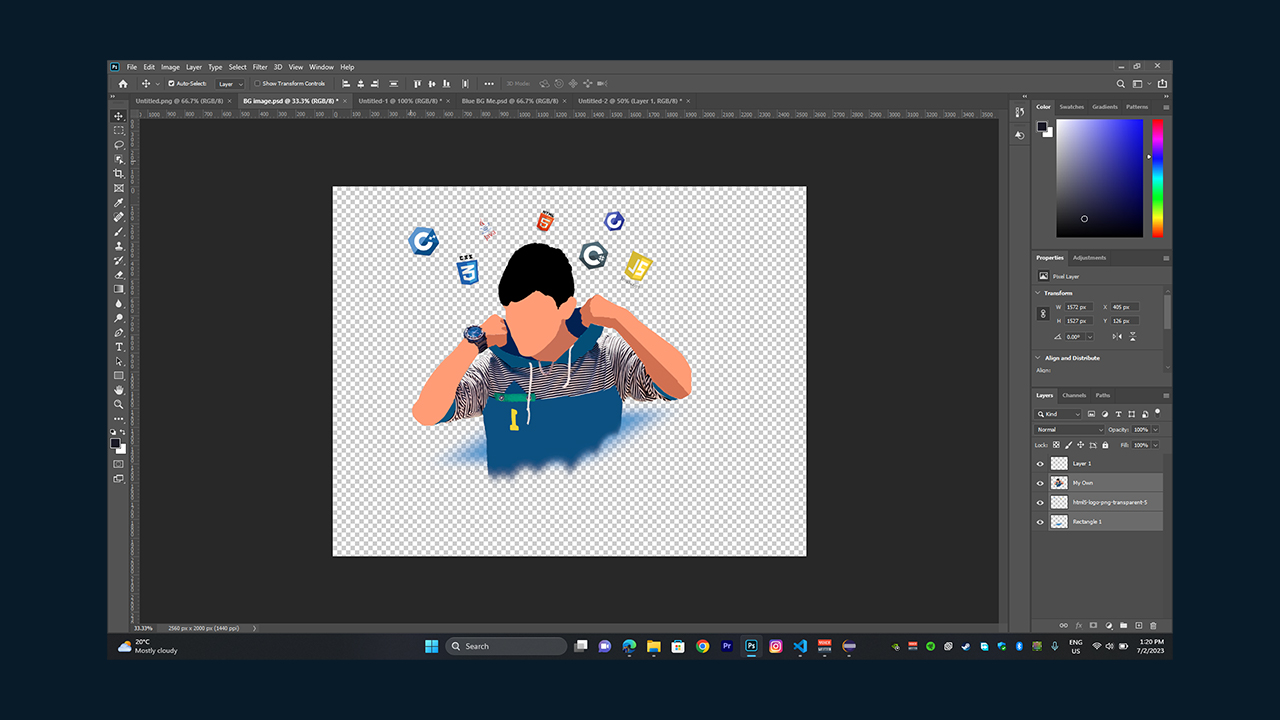The width and height of the screenshot is (1280, 720).
Task: Click the Delete layer trash icon
Action: pos(1153,625)
